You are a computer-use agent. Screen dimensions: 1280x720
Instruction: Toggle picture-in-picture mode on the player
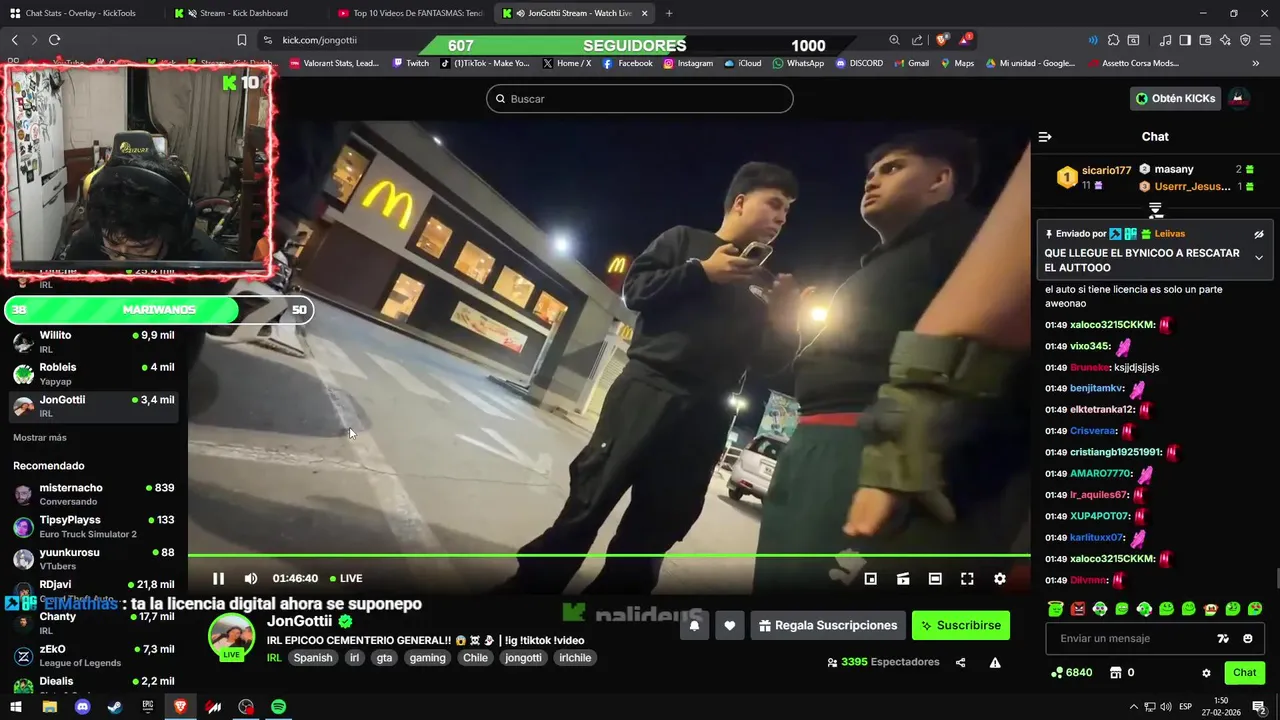871,578
